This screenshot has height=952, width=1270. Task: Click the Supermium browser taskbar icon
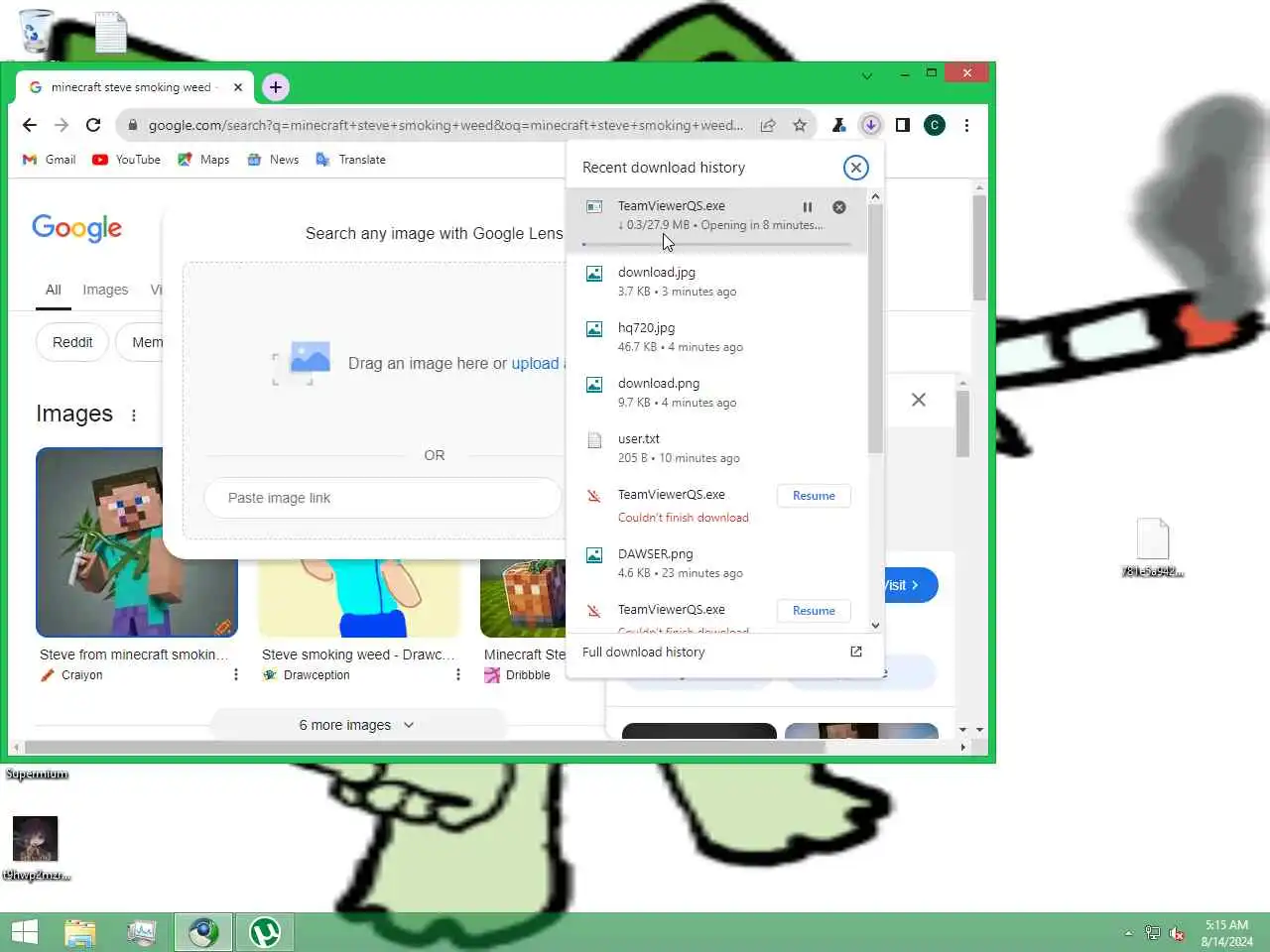pos(203,932)
